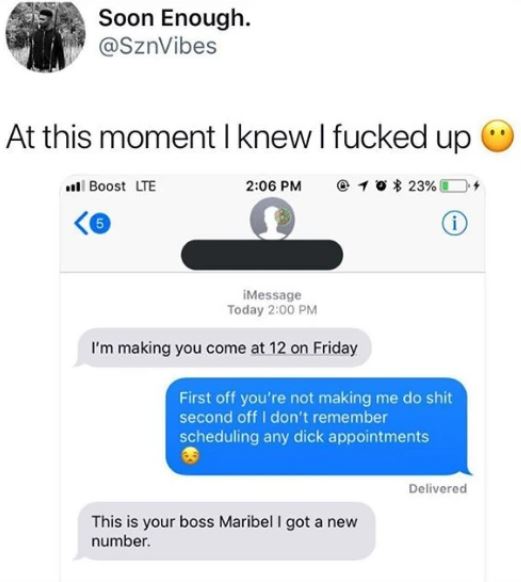The height and width of the screenshot is (582, 521).
Task: Tap the redacted contact name bar
Action: click(262, 255)
